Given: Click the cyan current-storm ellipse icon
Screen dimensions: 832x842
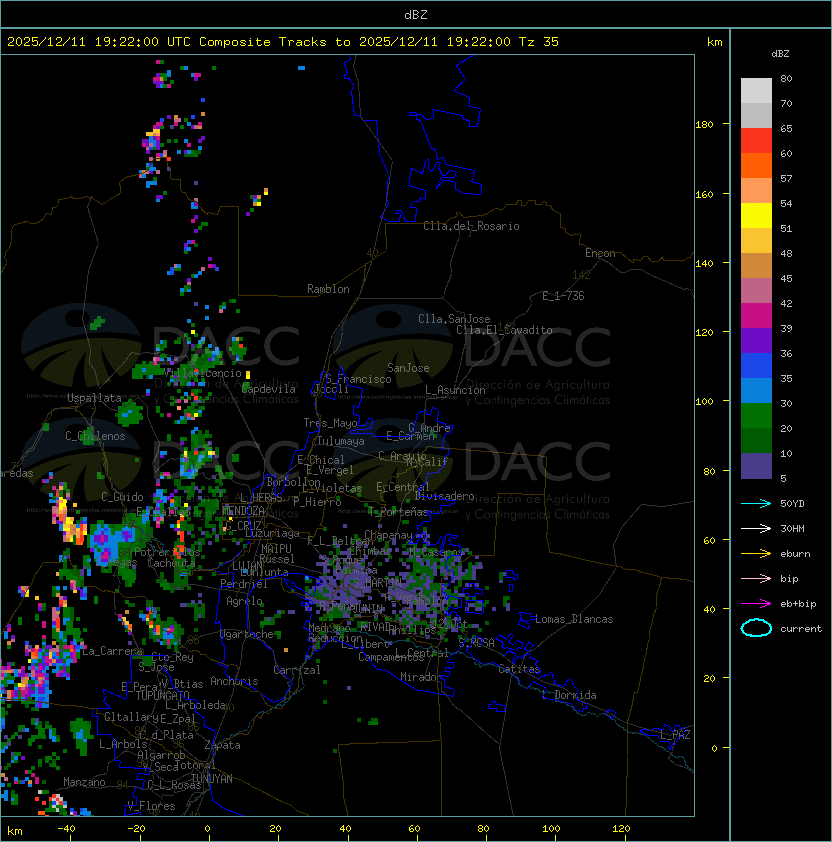Looking at the screenshot, I should point(756,628).
